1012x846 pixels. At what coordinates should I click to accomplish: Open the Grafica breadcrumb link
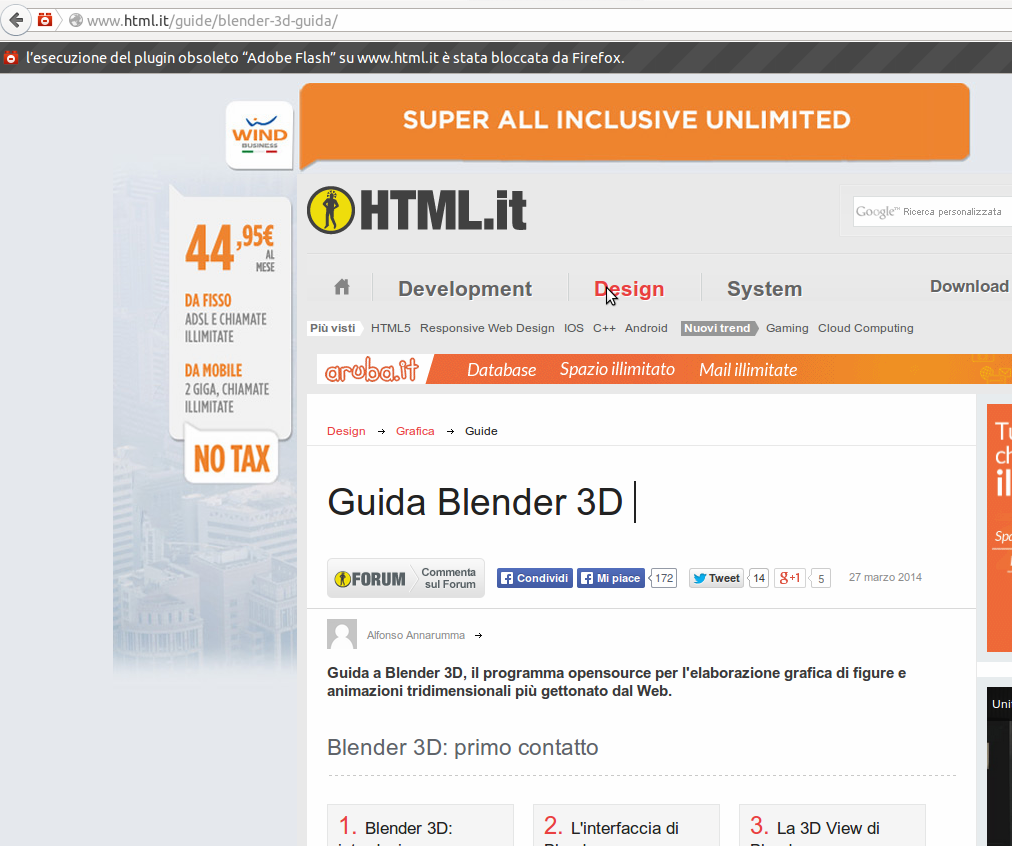pos(415,431)
